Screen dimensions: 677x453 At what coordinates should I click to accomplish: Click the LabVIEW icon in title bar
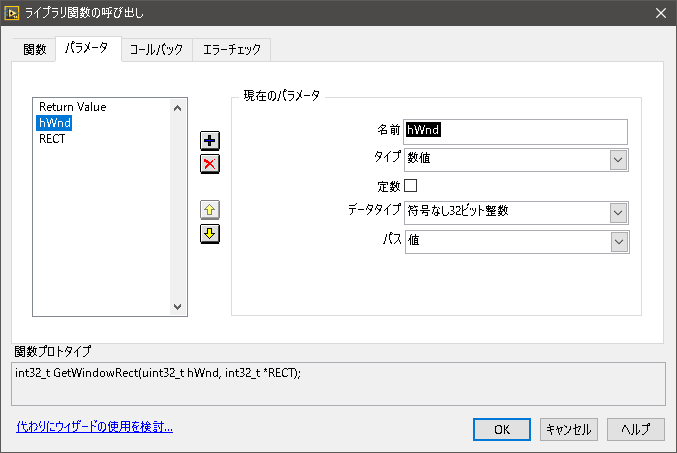[x=12, y=13]
